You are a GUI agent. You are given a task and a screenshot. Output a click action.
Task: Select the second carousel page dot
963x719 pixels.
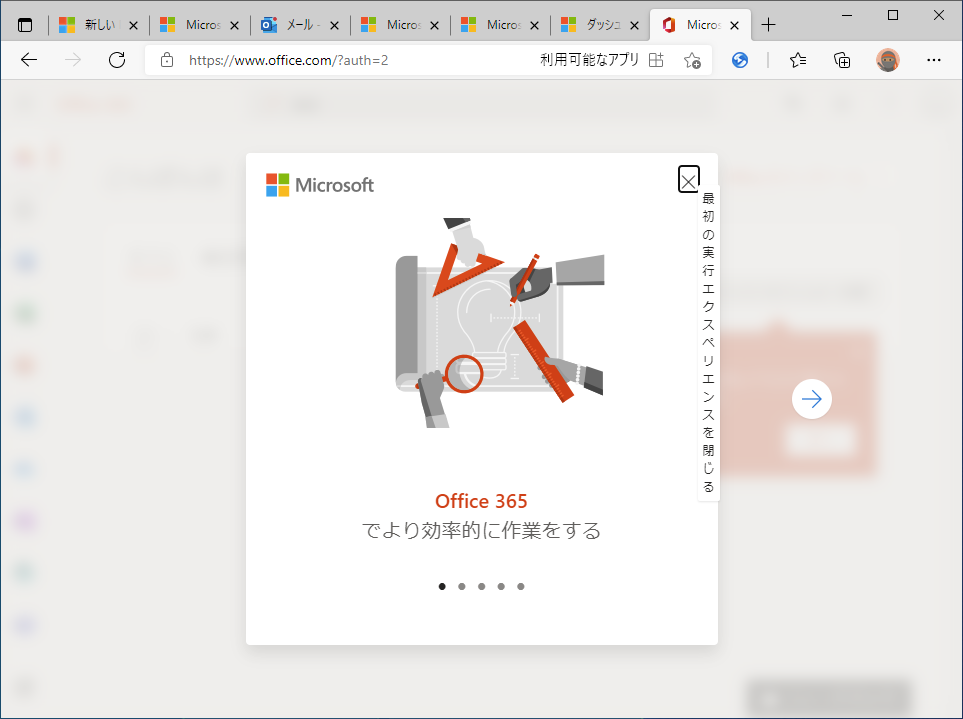pyautogui.click(x=462, y=586)
